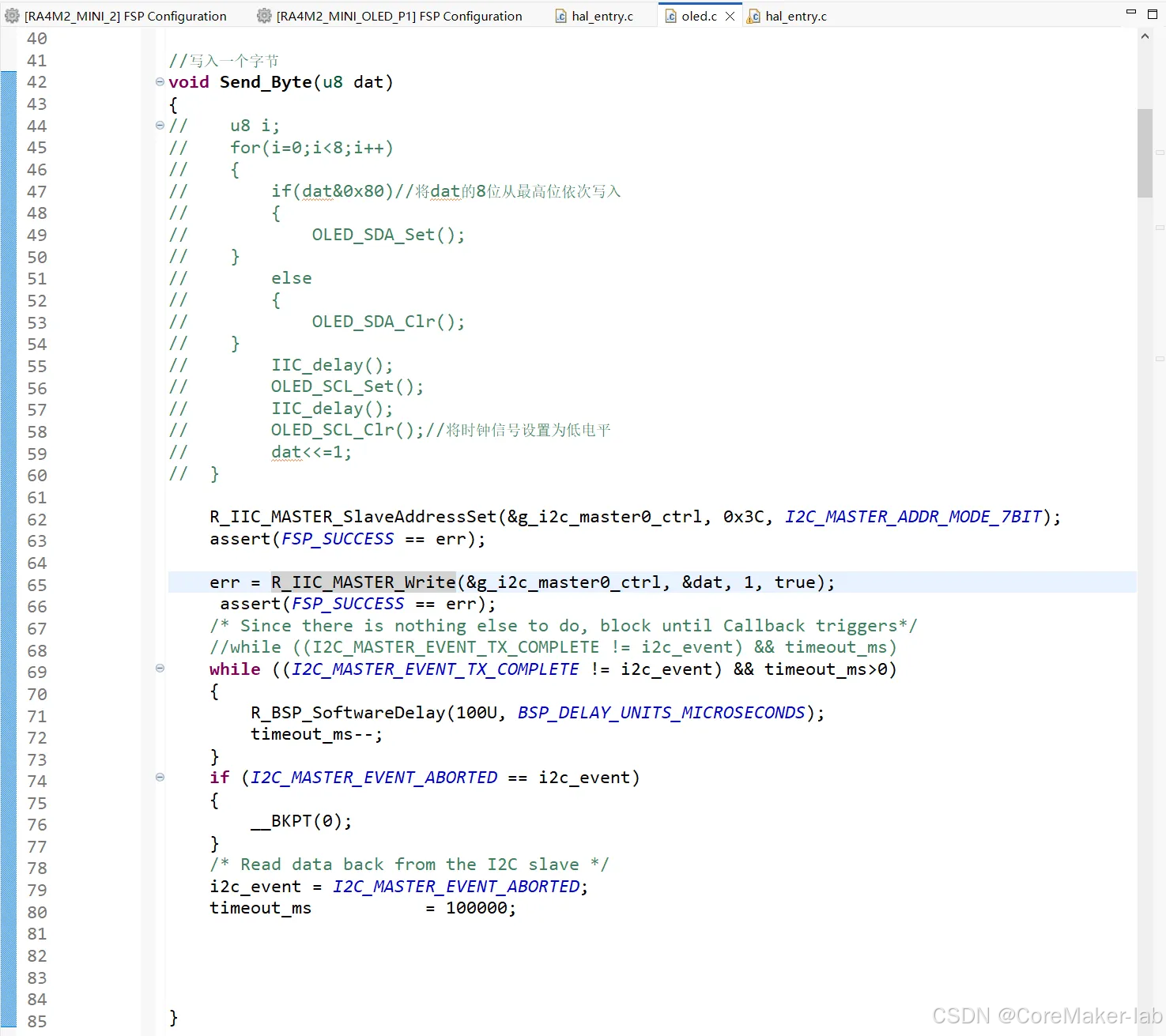Click the timeout_ms-- statement
The height and width of the screenshot is (1036, 1166).
(x=316, y=734)
